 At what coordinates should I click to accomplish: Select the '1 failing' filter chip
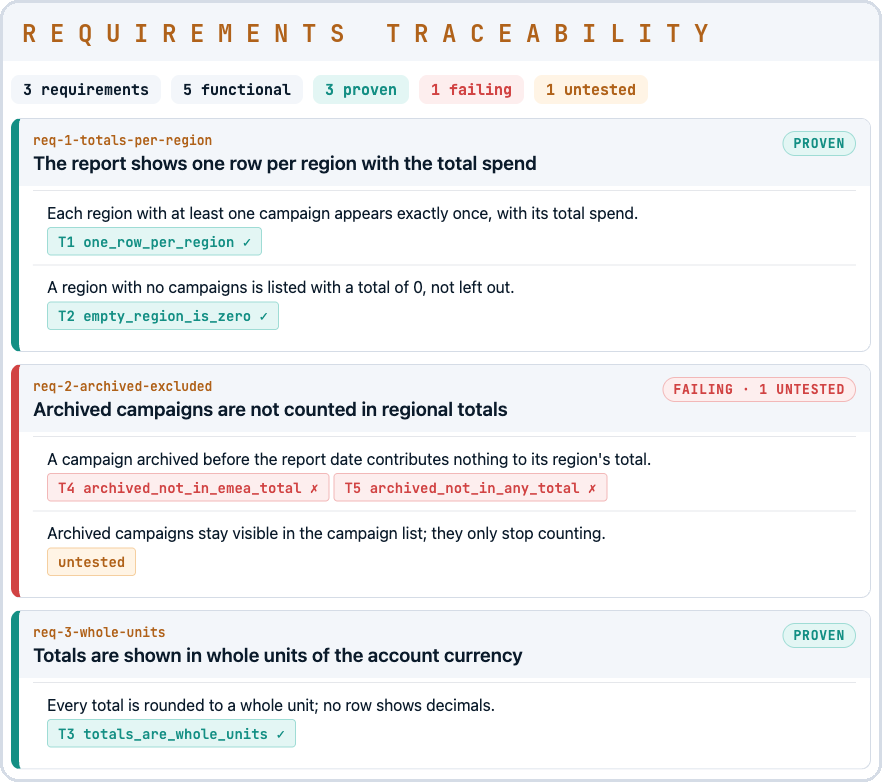(x=471, y=89)
